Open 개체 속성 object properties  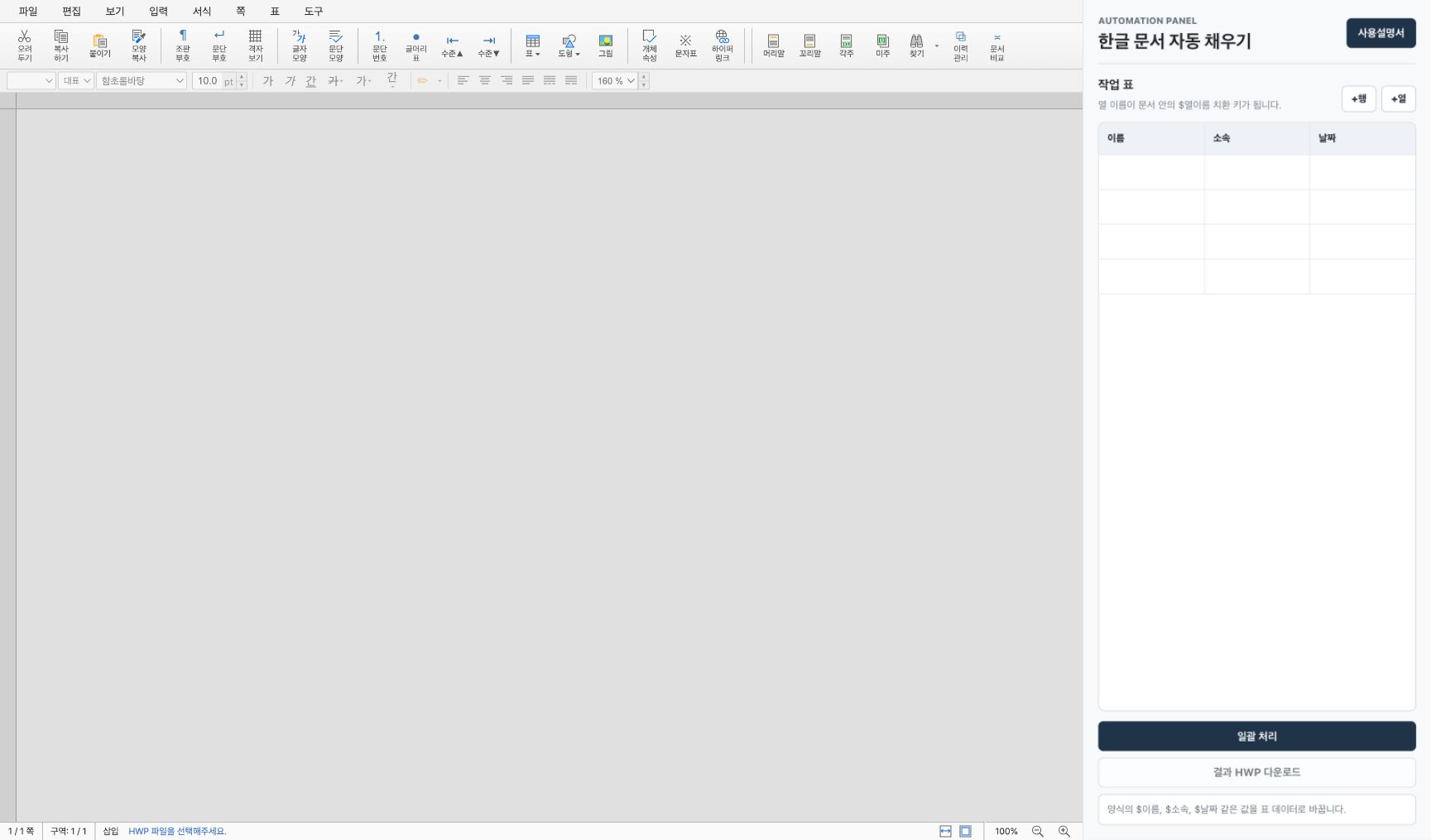pyautogui.click(x=650, y=45)
